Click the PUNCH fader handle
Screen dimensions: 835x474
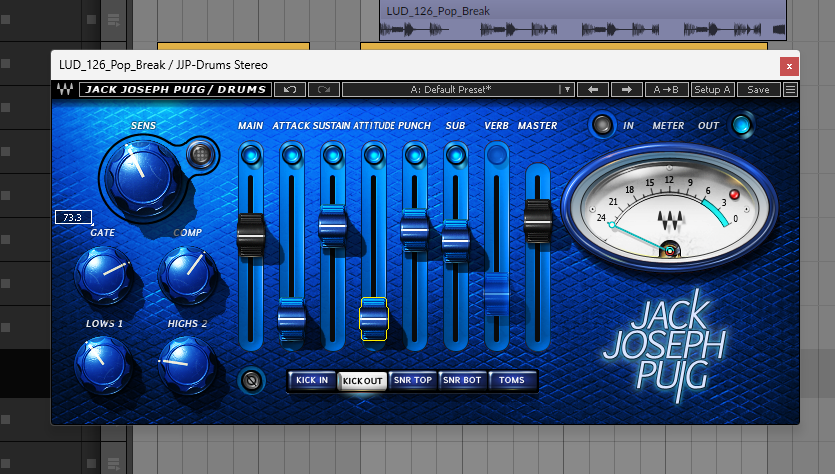(x=415, y=230)
